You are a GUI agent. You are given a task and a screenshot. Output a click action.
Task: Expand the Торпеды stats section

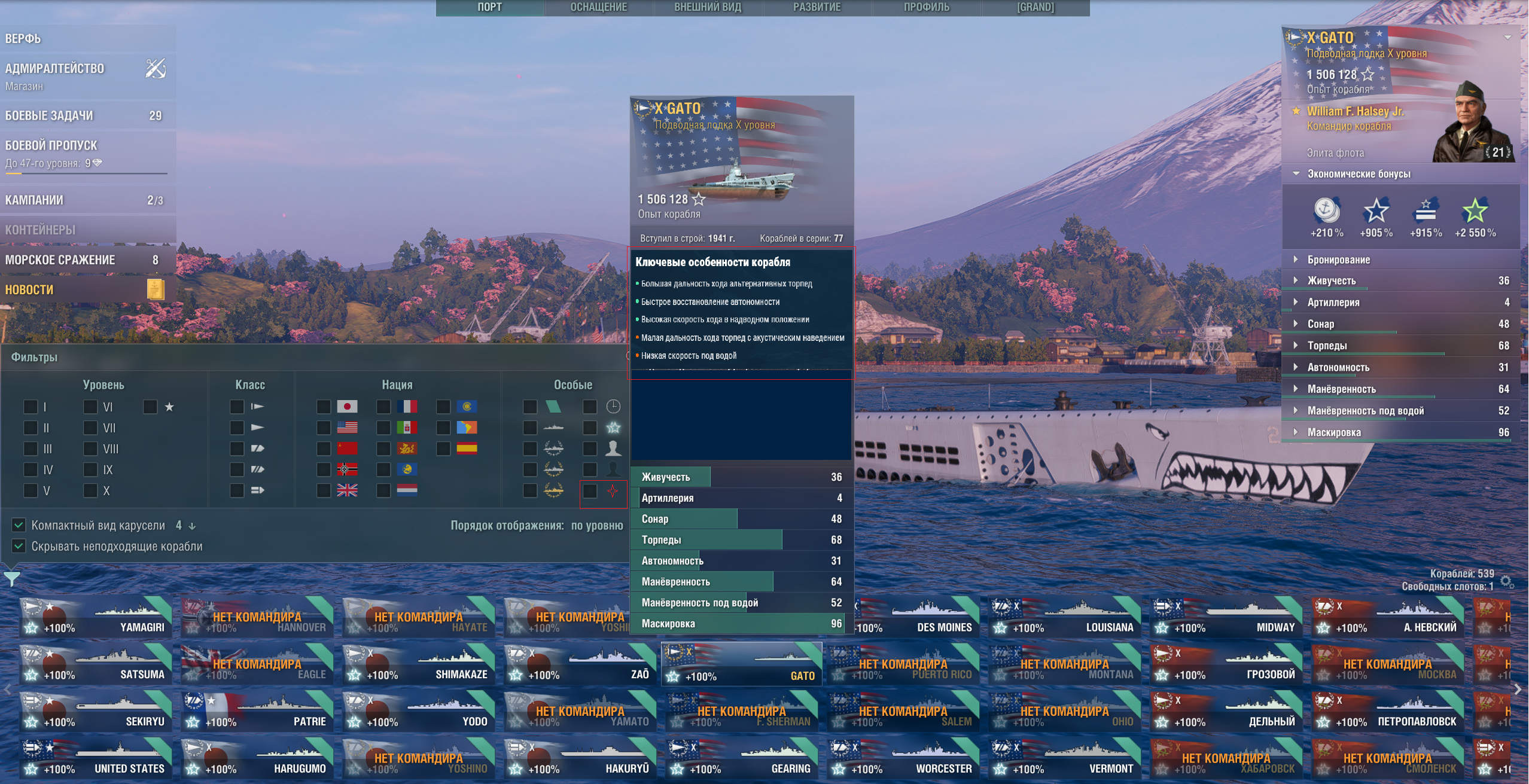coord(1400,346)
